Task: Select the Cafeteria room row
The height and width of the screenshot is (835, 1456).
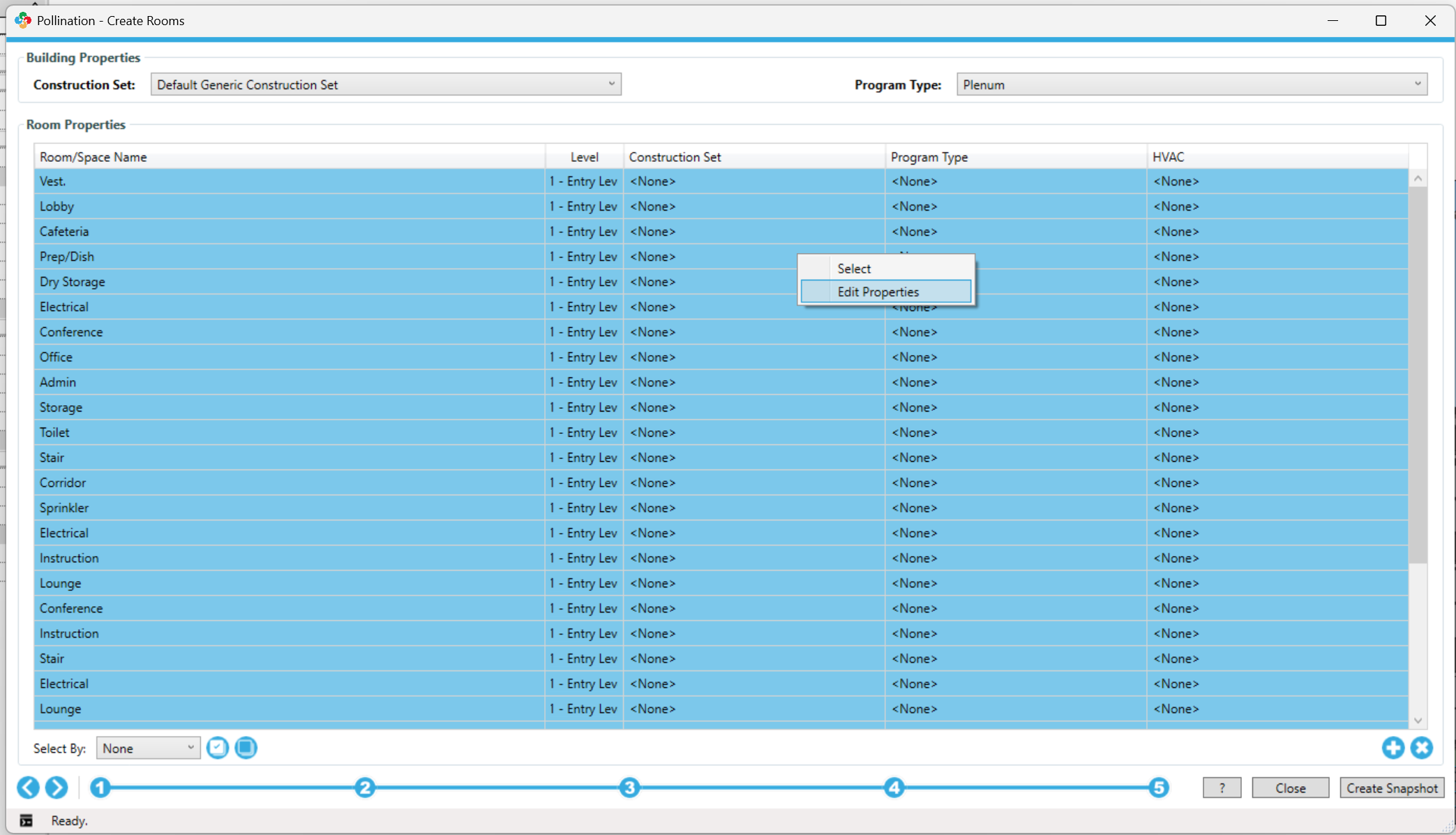Action: point(721,232)
